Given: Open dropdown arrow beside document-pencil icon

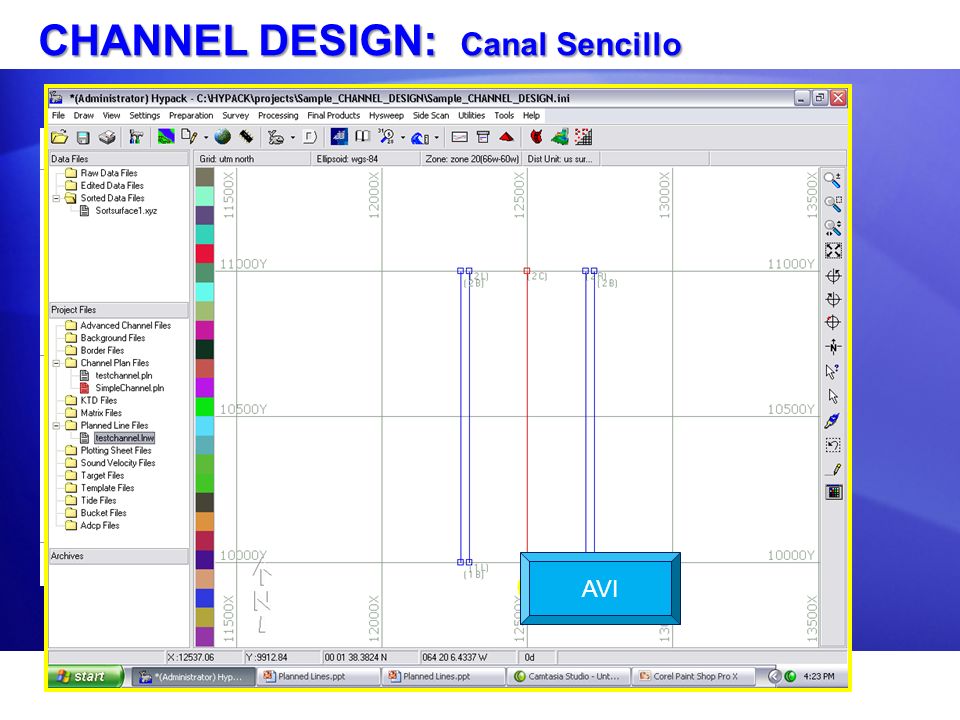Looking at the screenshot, I should (206, 138).
